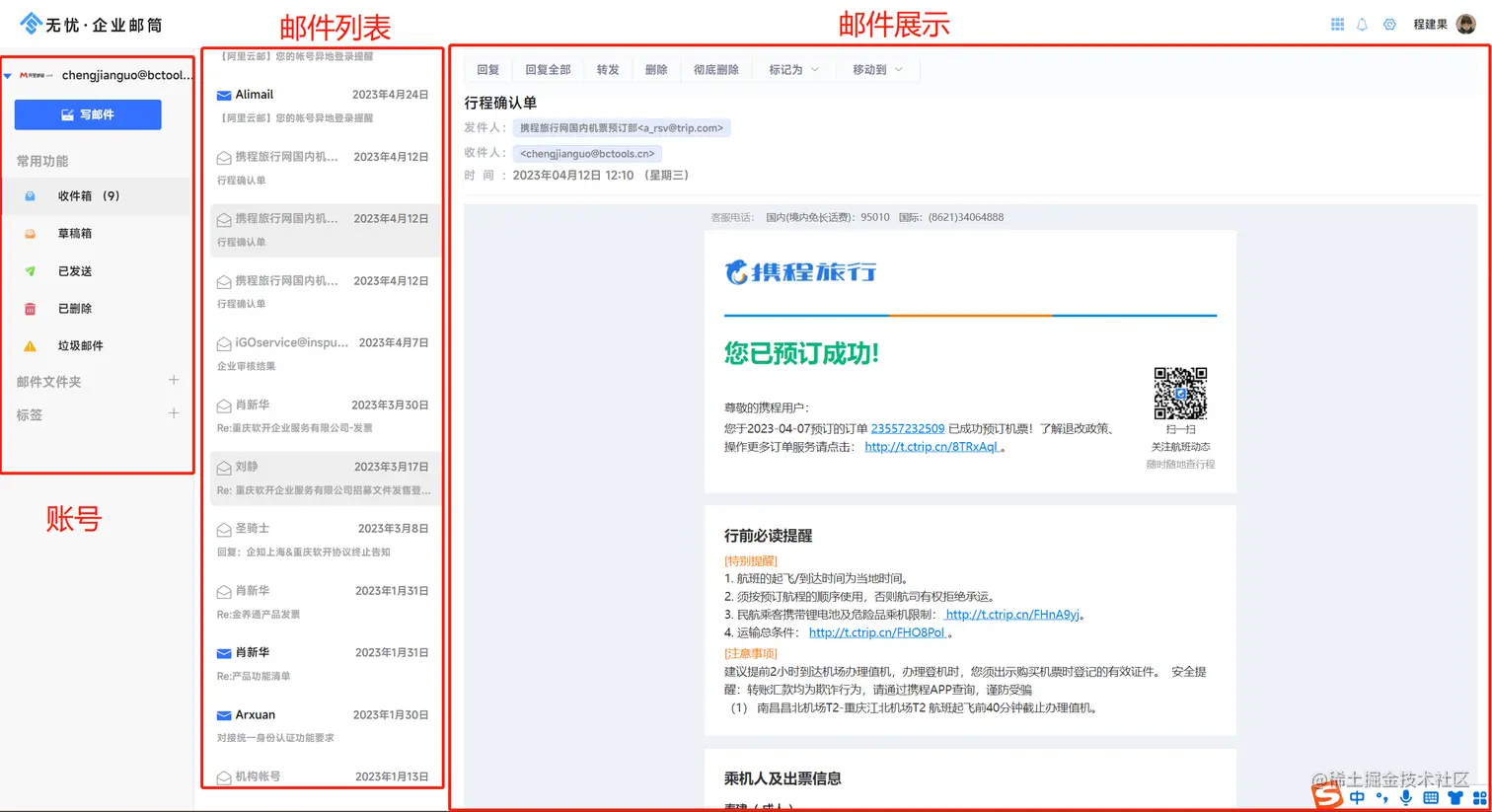The width and height of the screenshot is (1492, 812).
Task: Delete the message with 删除
Action: pos(656,70)
